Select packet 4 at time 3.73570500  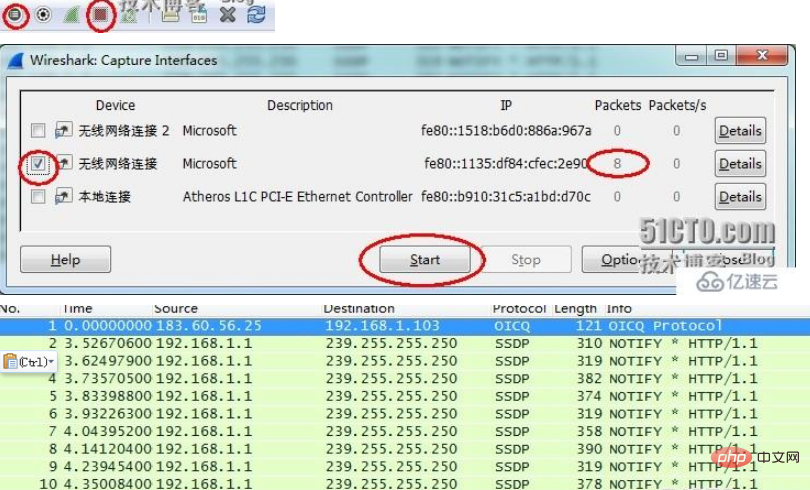coord(405,378)
